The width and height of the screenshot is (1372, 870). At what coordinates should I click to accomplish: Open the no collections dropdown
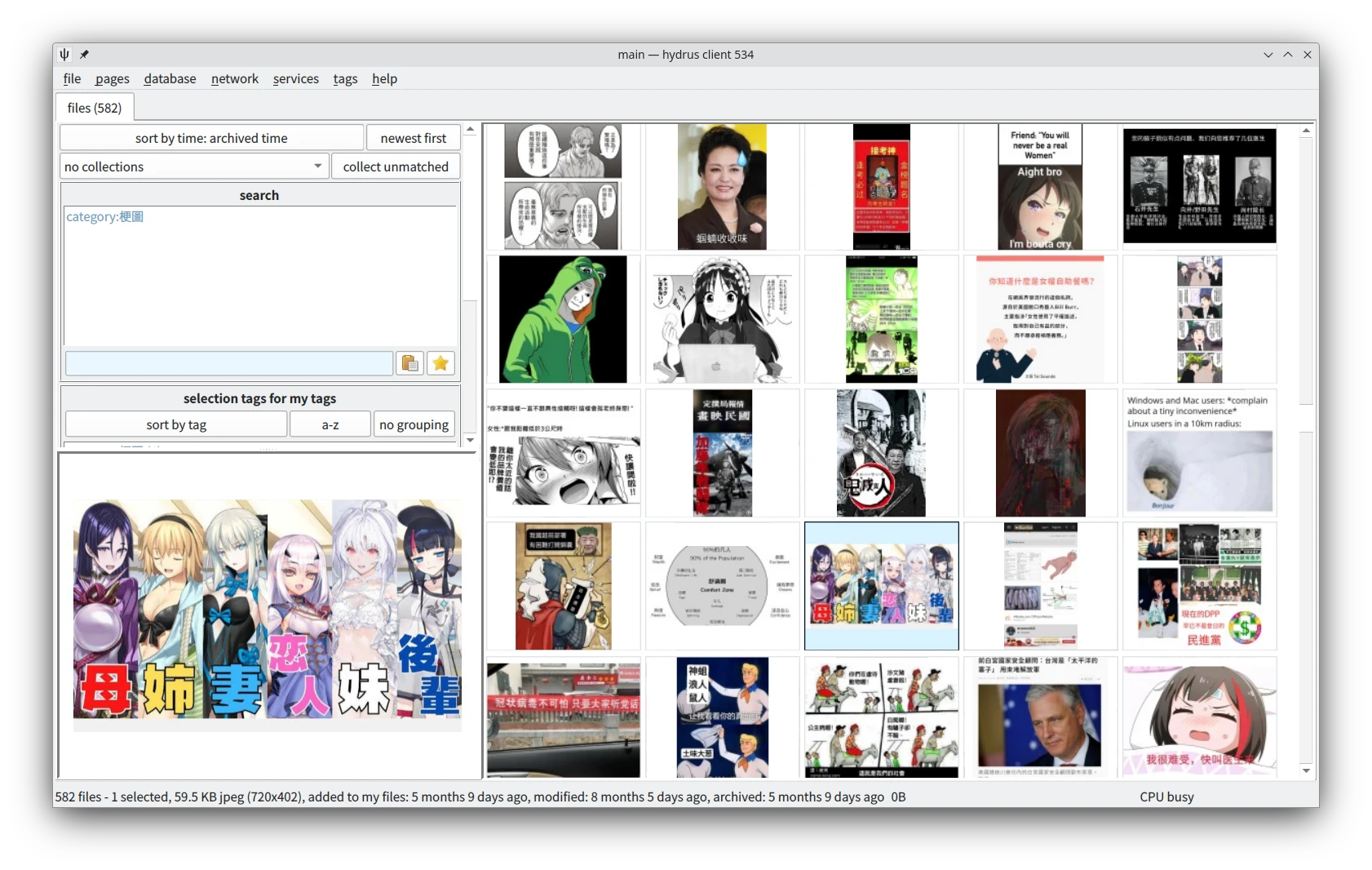pos(194,166)
